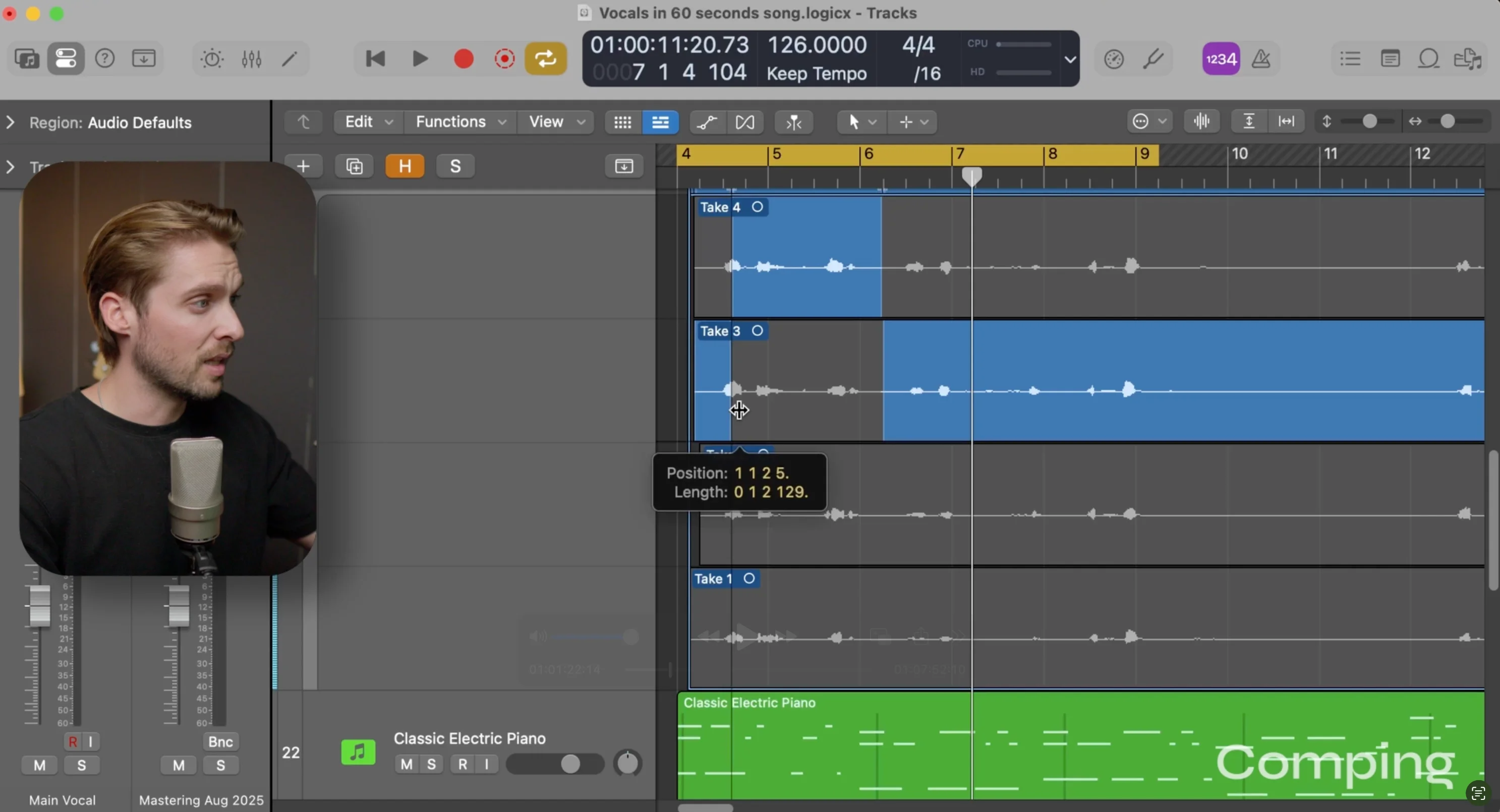
Task: Open Smart Controls dial icon
Action: 212,59
